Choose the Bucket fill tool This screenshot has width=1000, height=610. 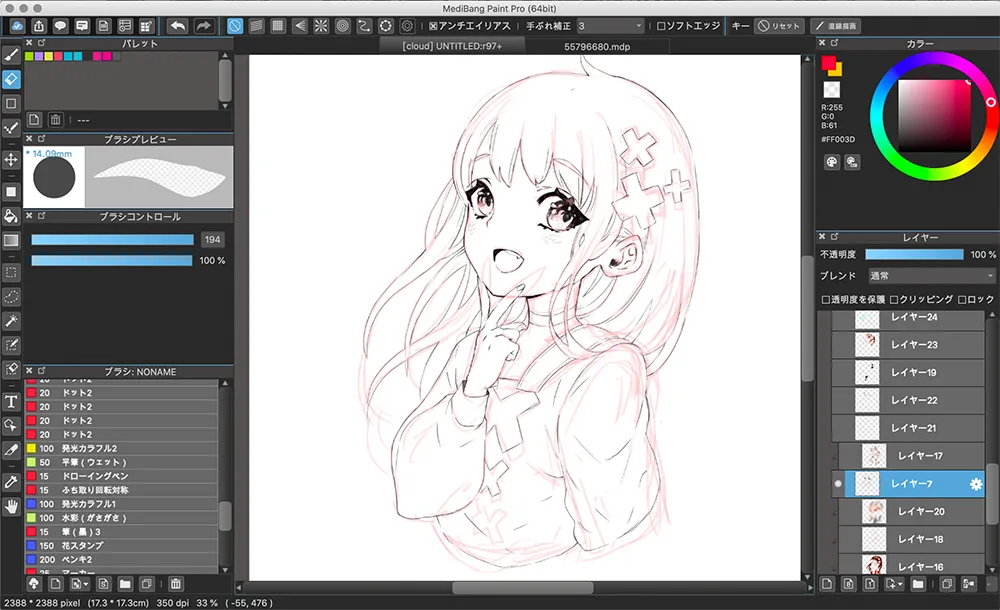click(x=11, y=215)
